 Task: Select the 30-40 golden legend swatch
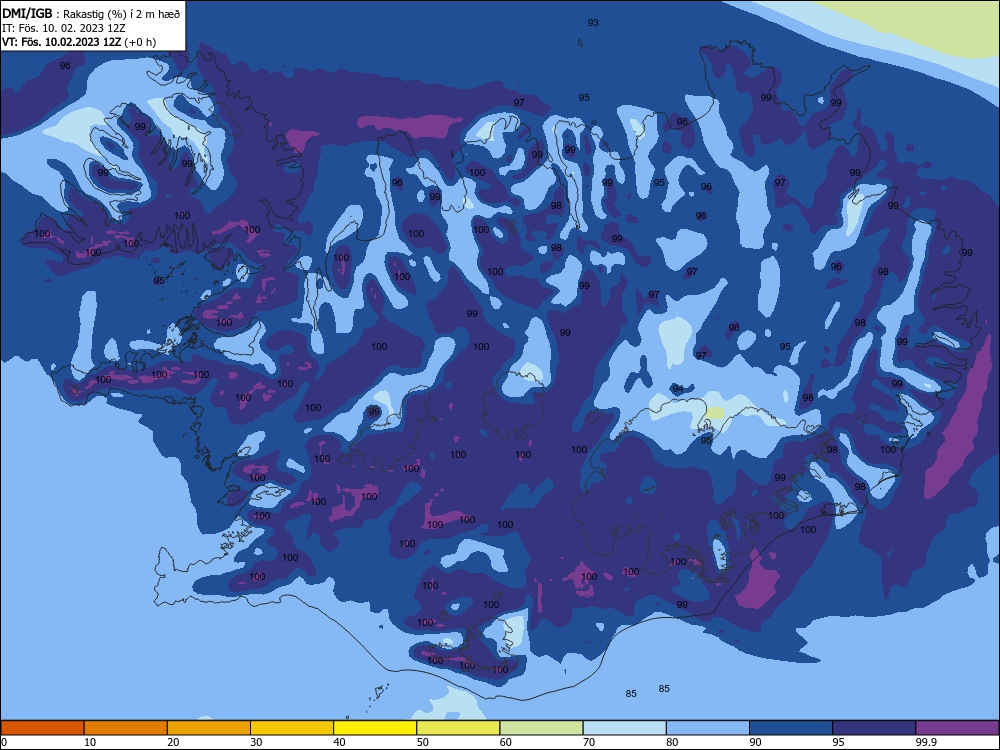pos(292,728)
